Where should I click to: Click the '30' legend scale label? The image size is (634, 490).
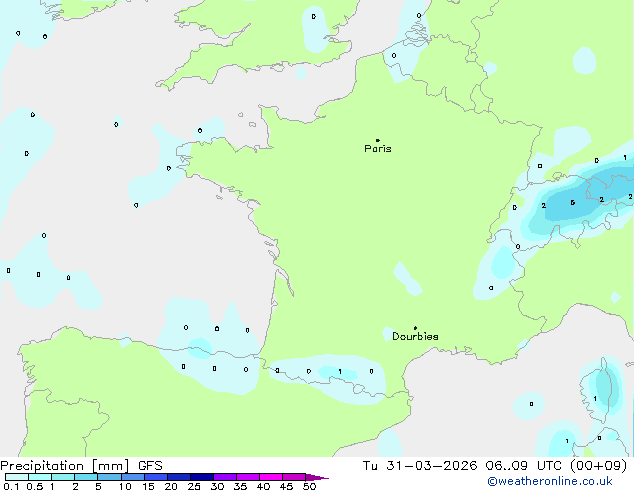217,486
